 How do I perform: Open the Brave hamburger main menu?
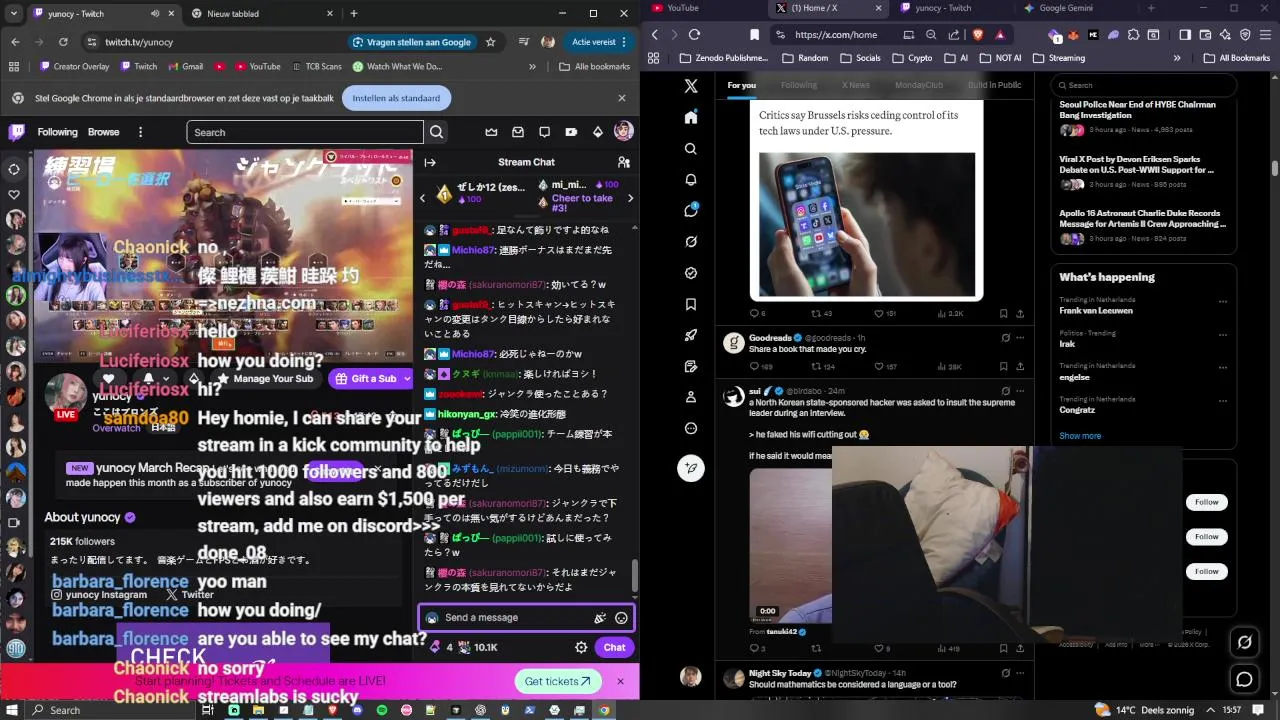tap(1266, 34)
